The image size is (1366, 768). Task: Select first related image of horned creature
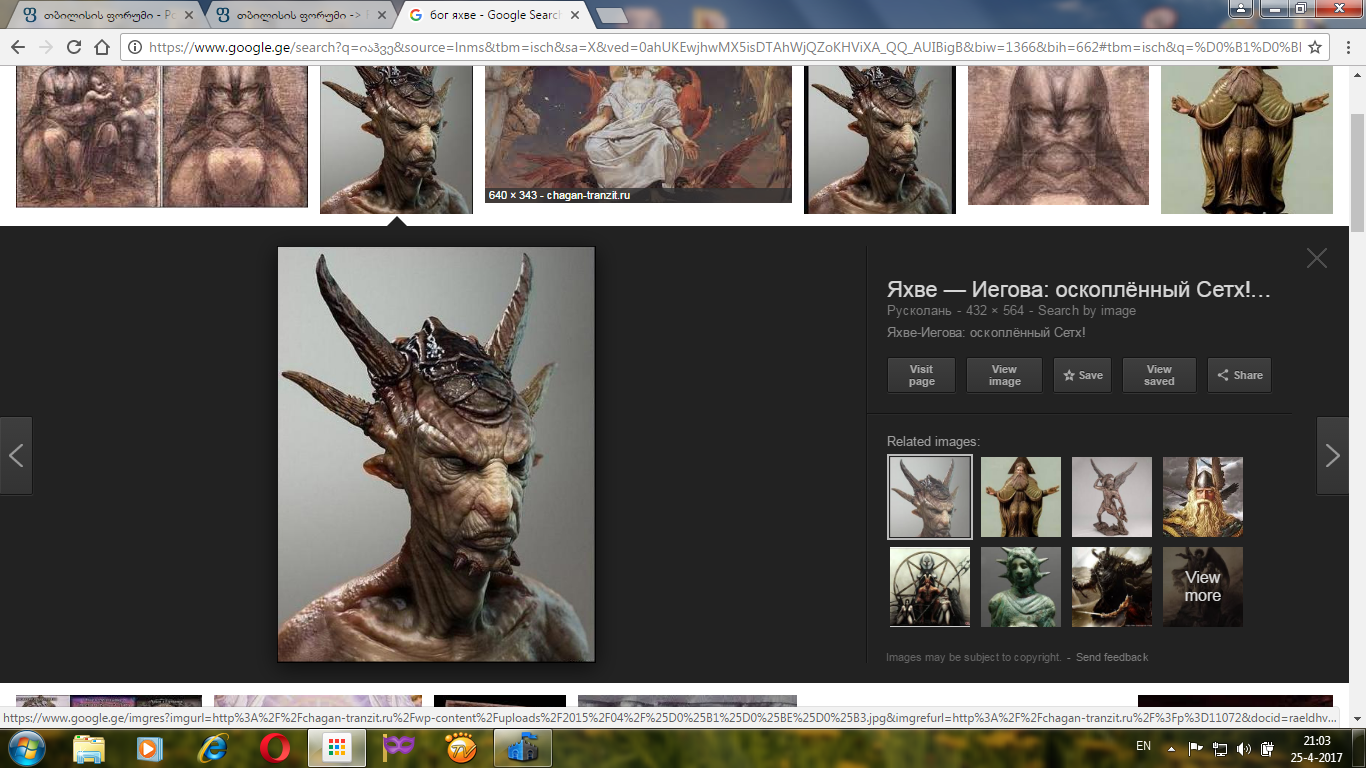click(x=930, y=497)
